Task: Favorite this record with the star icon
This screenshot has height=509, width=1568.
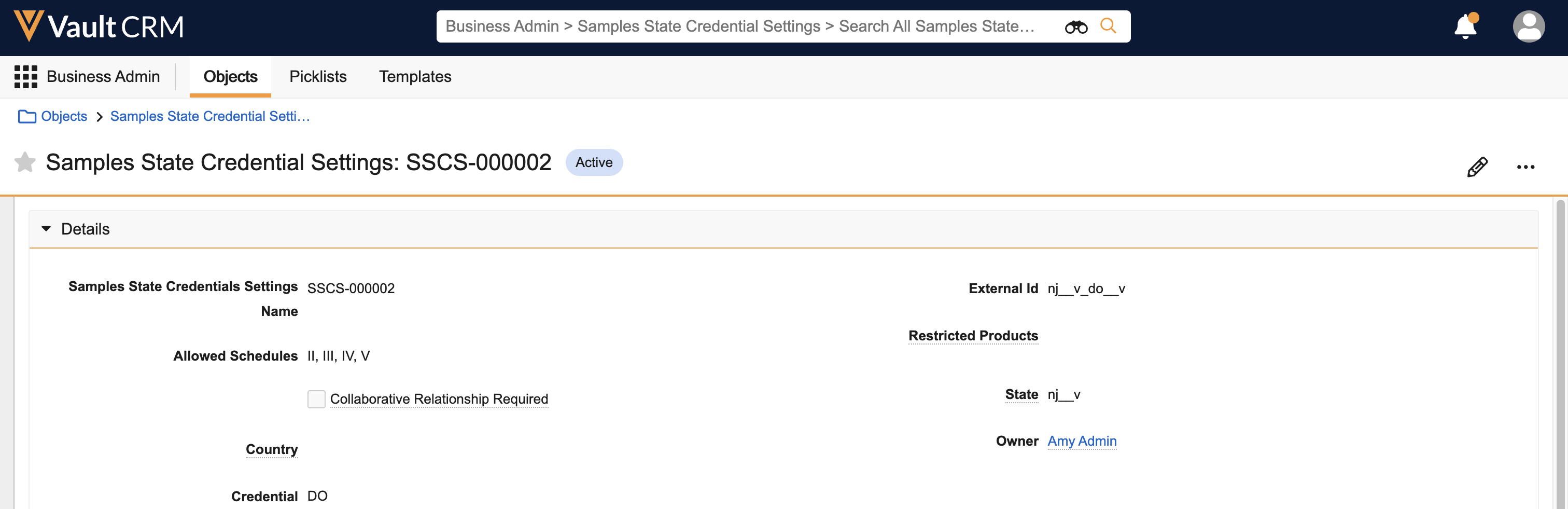Action: point(25,162)
